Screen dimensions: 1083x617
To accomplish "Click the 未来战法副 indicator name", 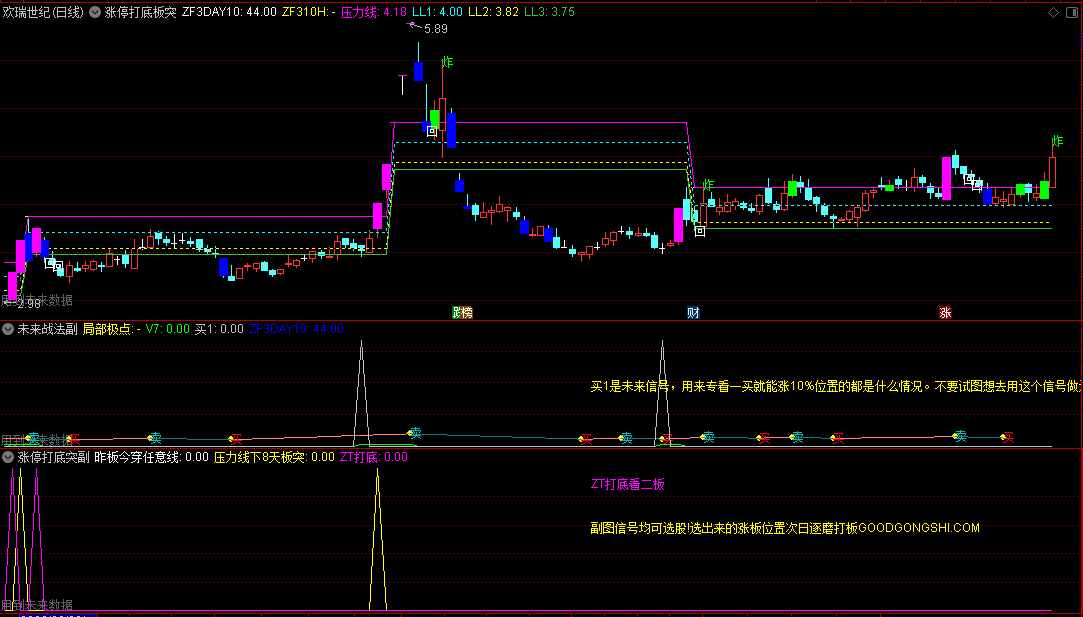I will pos(47,329).
